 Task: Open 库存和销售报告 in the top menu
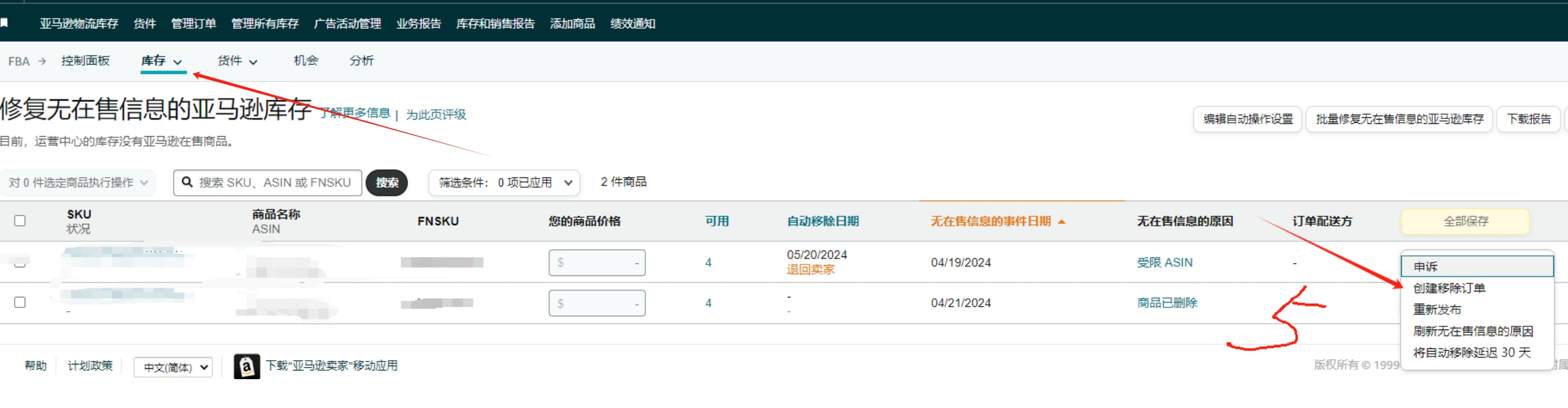[496, 24]
